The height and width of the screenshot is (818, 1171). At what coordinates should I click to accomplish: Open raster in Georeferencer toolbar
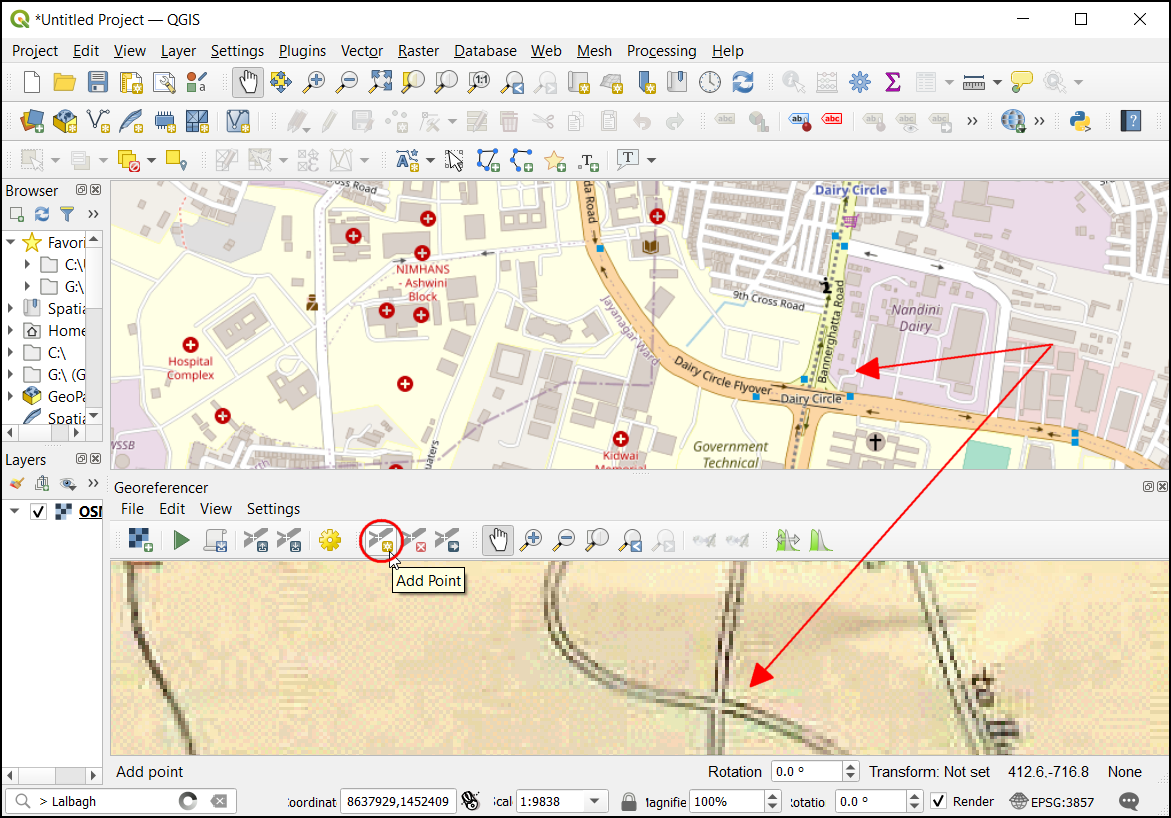(x=140, y=539)
